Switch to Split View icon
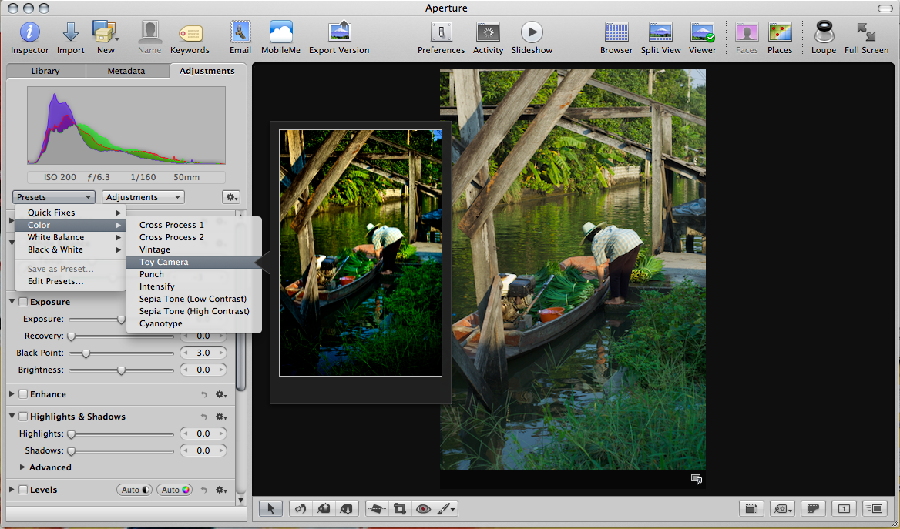The image size is (900, 529). 661,32
